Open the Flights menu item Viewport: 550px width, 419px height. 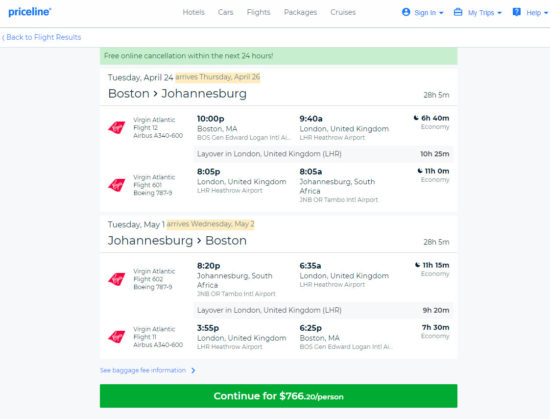pos(259,12)
